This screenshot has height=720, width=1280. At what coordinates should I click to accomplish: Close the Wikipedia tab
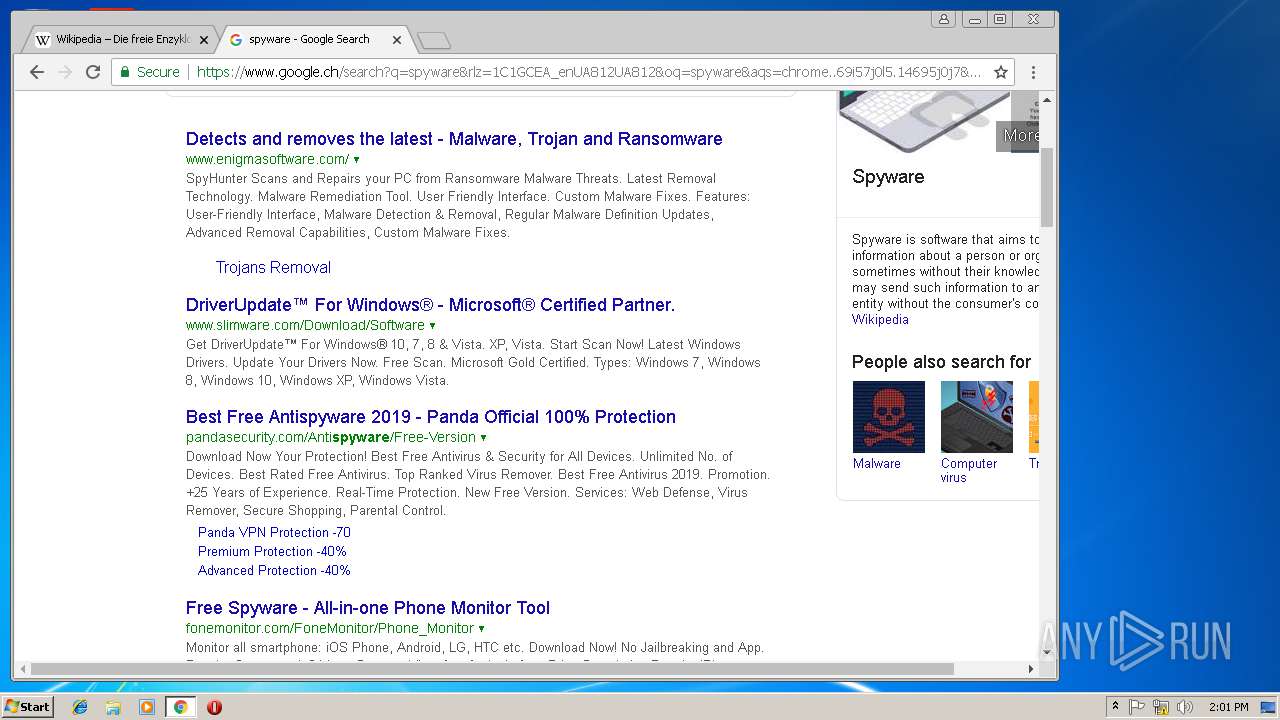pyautogui.click(x=204, y=40)
